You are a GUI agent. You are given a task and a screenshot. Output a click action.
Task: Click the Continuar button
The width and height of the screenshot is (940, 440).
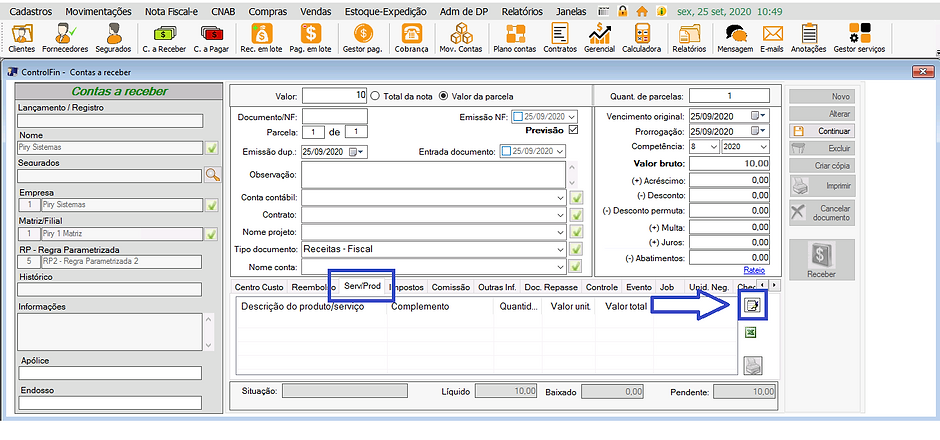click(822, 131)
